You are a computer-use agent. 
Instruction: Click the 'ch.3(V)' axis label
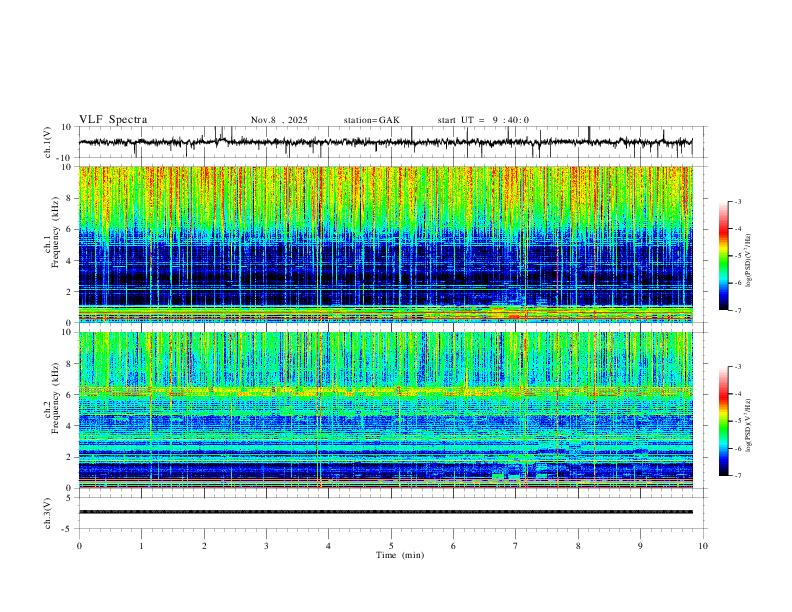pyautogui.click(x=48, y=513)
